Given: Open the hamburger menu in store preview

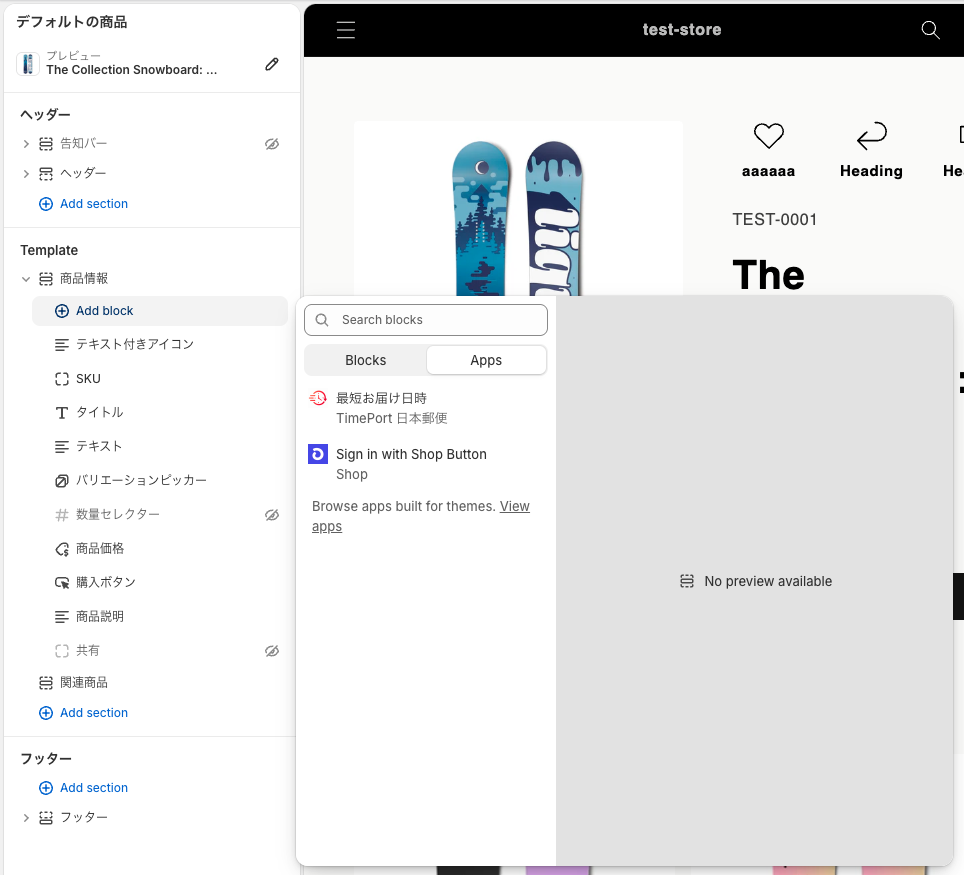Looking at the screenshot, I should tap(346, 30).
